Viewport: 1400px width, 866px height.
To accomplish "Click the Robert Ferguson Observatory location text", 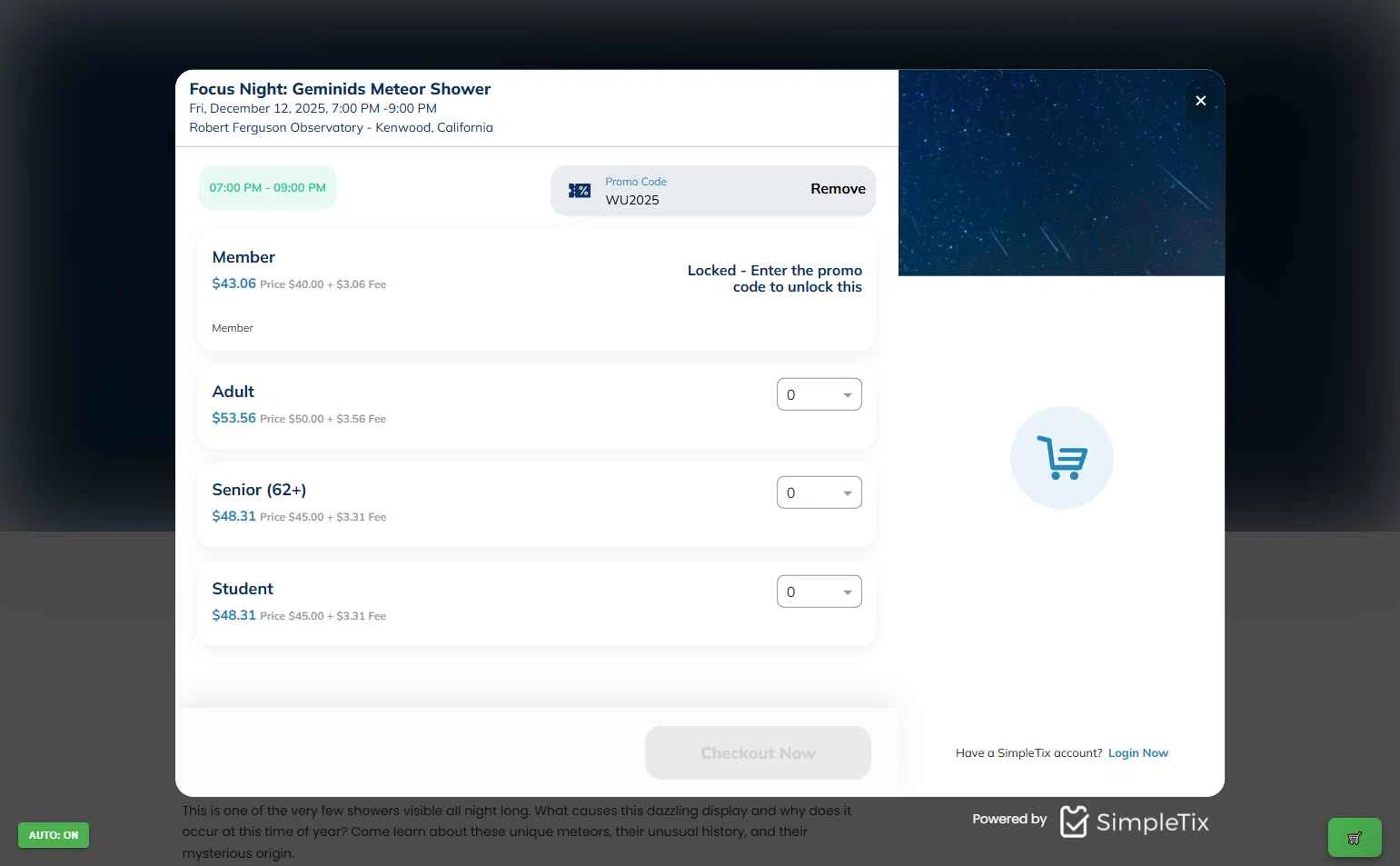I will 341,128.
